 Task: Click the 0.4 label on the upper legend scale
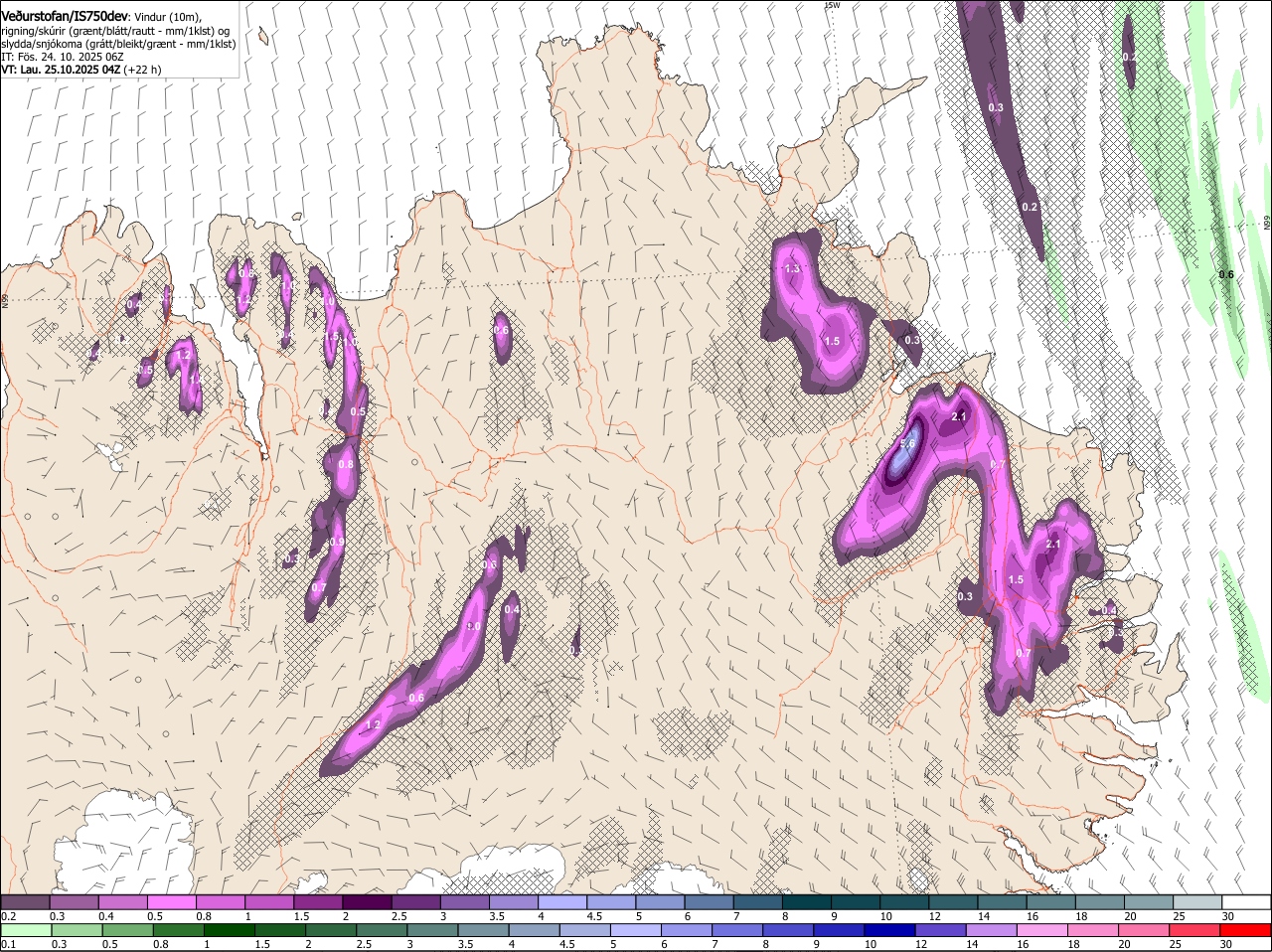[x=105, y=916]
